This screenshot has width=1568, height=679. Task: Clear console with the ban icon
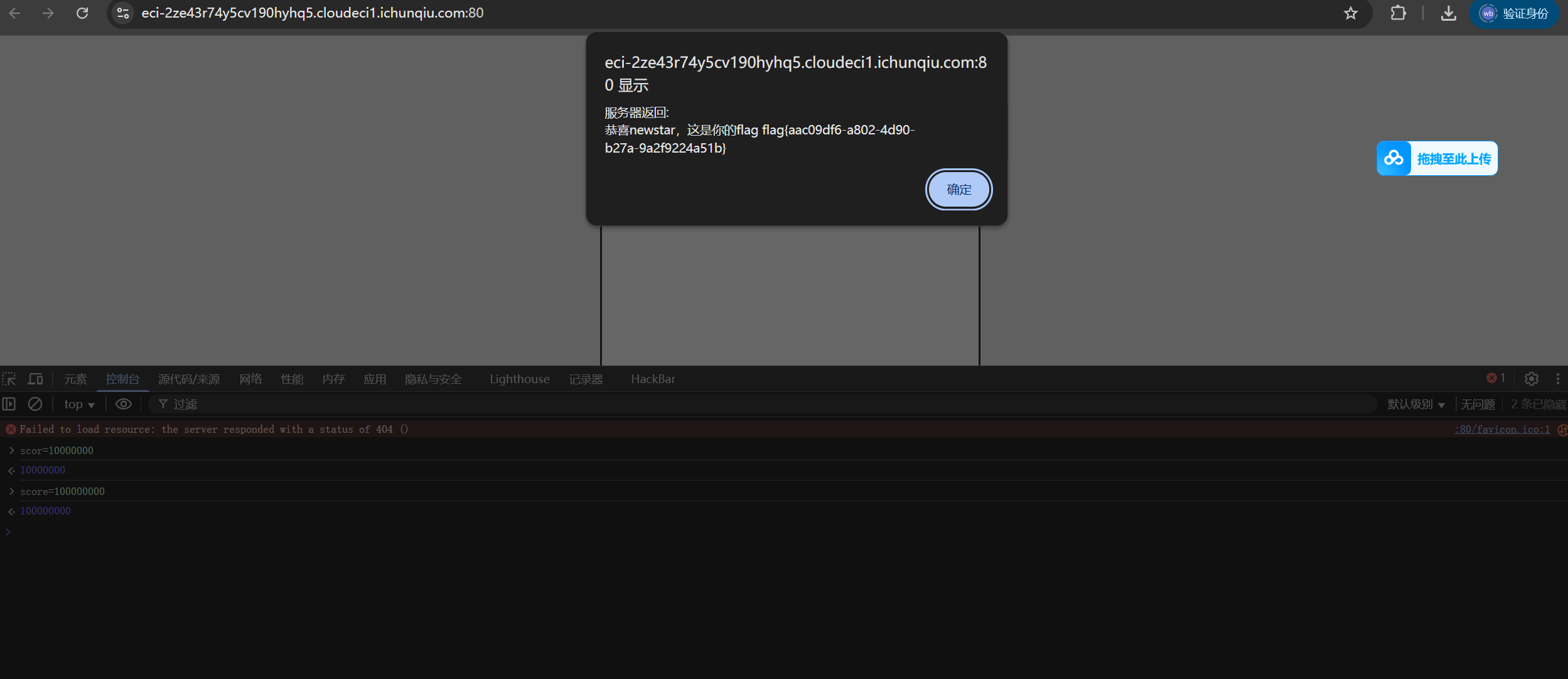pos(35,404)
